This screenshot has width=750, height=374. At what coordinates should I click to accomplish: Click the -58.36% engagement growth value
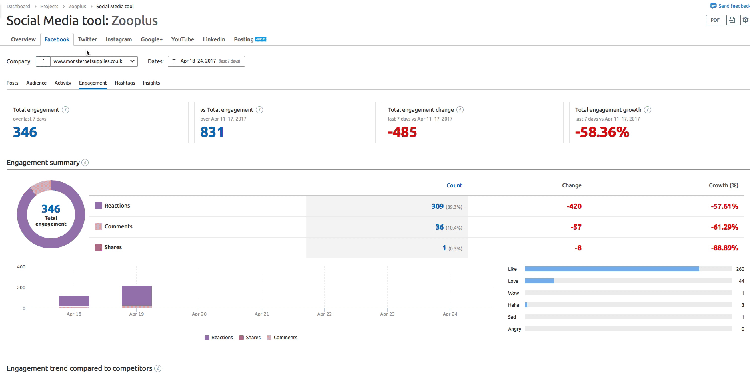(x=602, y=132)
